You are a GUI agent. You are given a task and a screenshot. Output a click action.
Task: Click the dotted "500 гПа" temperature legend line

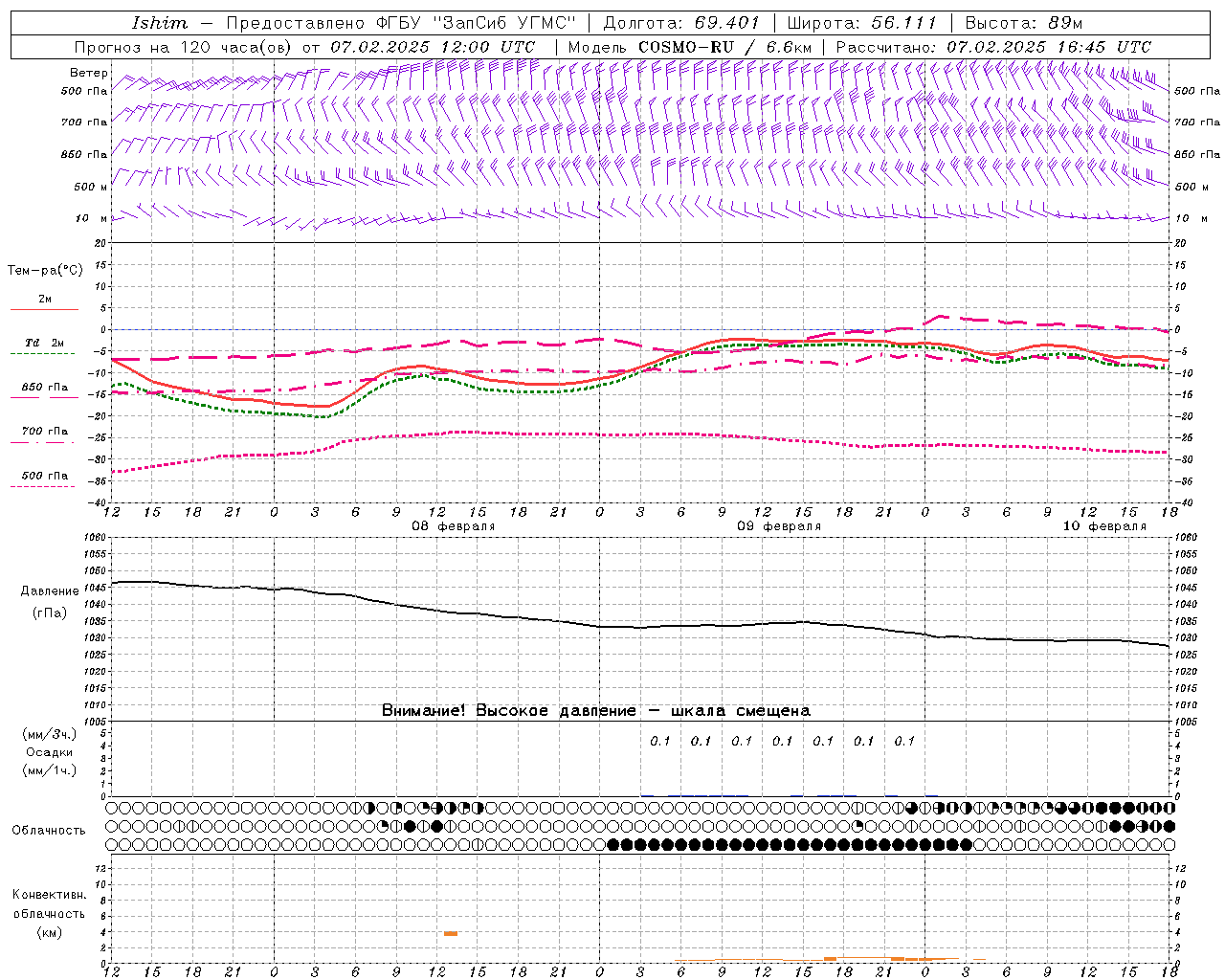pyautogui.click(x=43, y=486)
